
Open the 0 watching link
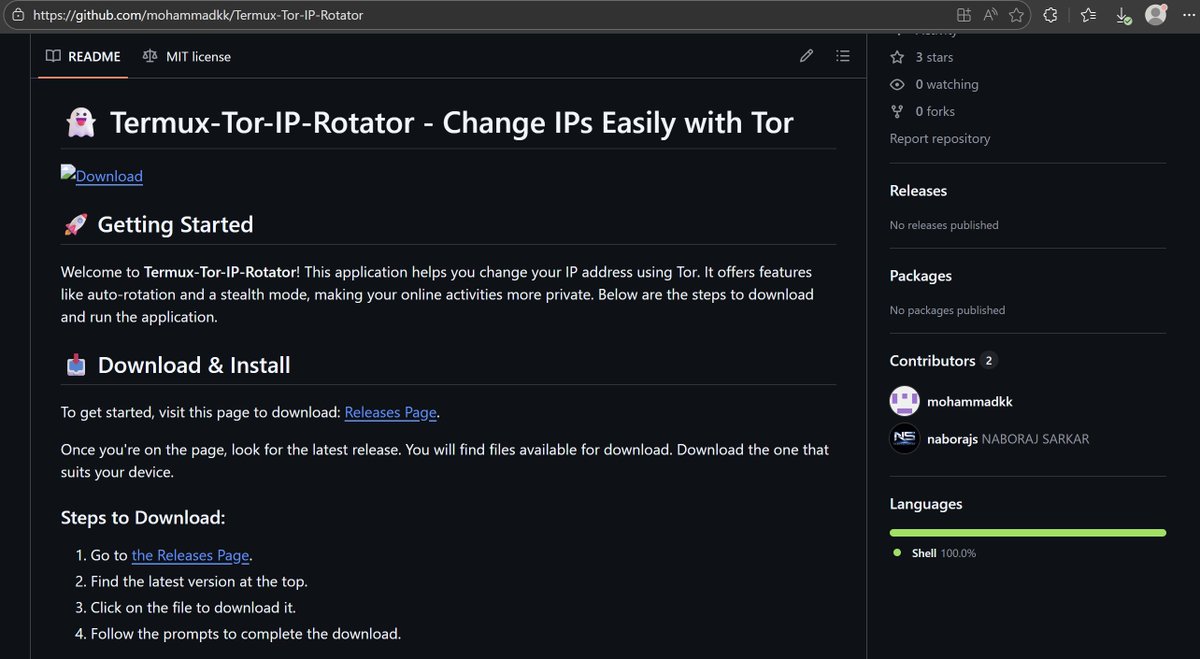pyautogui.click(x=934, y=84)
